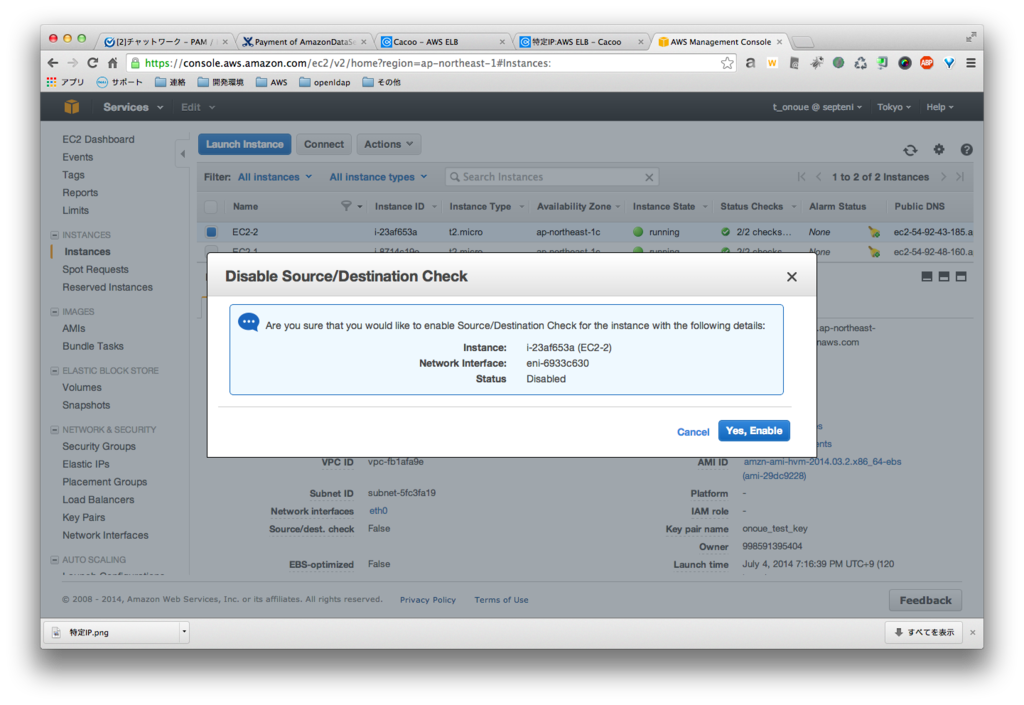Click the Feedback button

coord(925,600)
